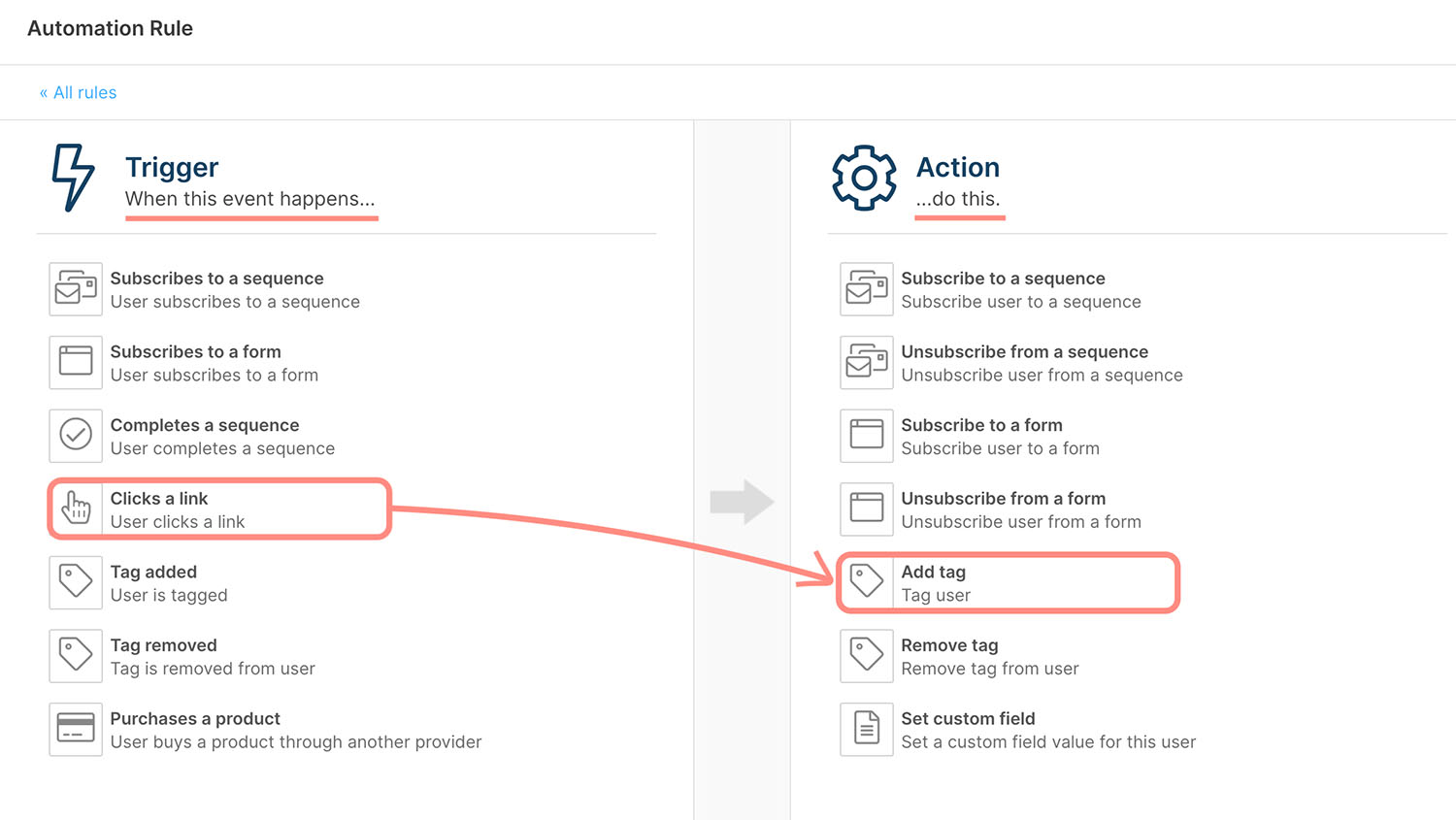Select 'Set custom field' action title
The width and height of the screenshot is (1456, 820).
(968, 718)
